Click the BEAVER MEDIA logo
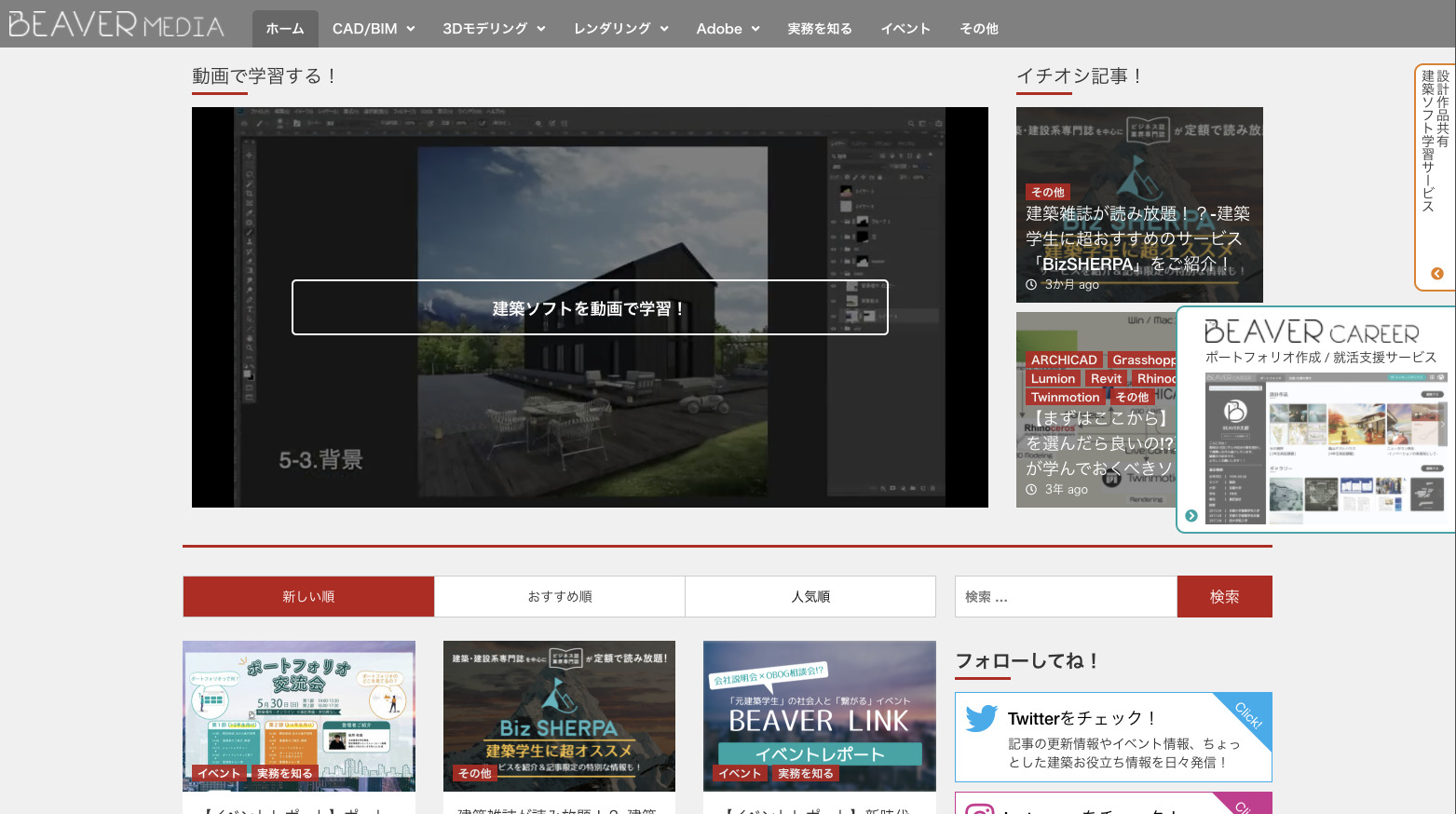 tap(116, 23)
